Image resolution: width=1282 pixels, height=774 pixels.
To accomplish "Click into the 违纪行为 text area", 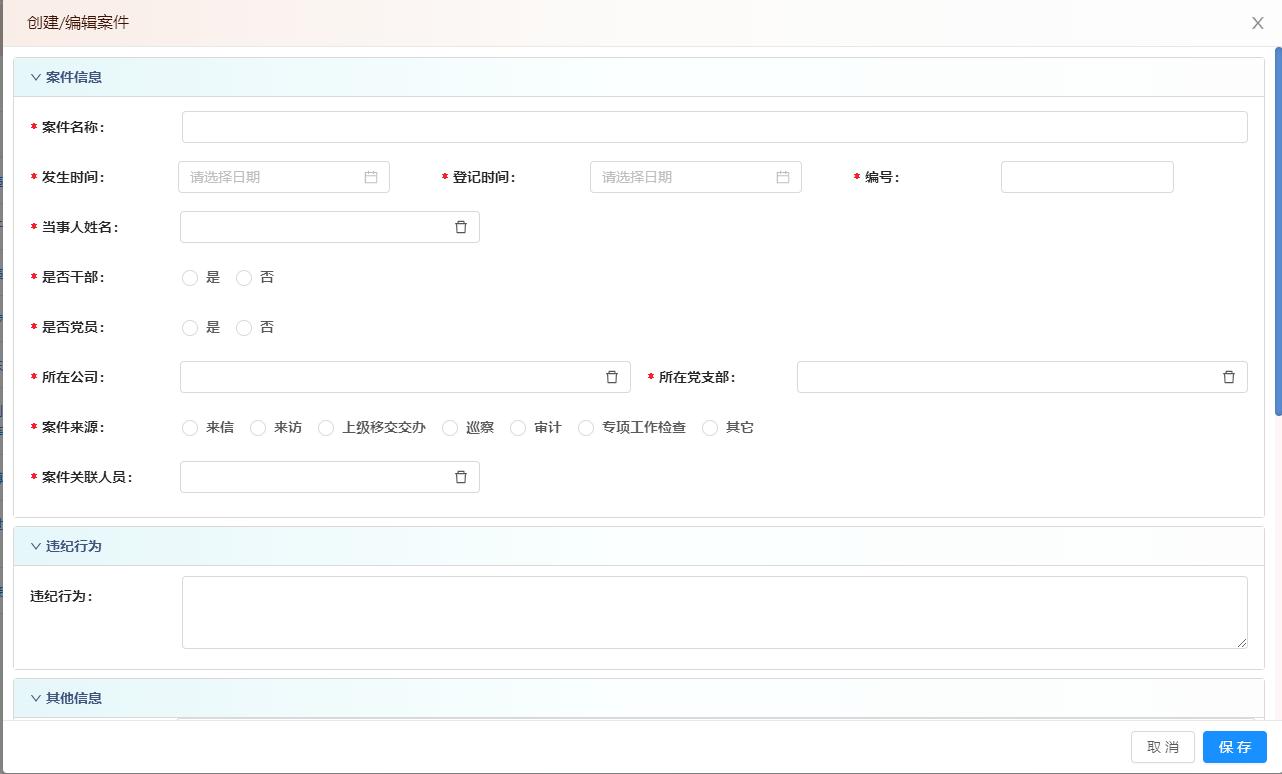I will point(715,612).
